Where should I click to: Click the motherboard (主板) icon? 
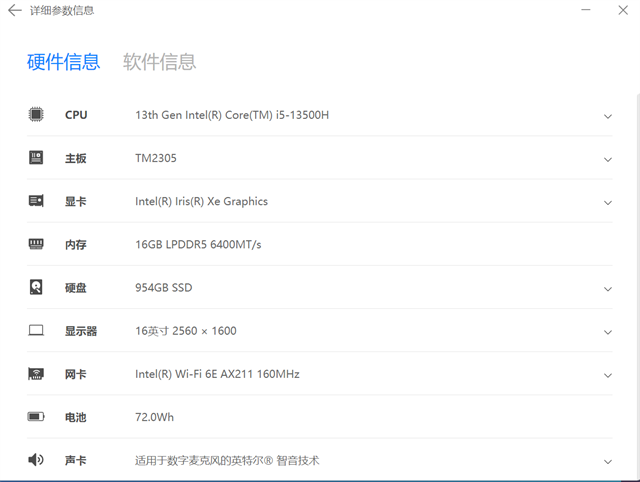(x=36, y=158)
